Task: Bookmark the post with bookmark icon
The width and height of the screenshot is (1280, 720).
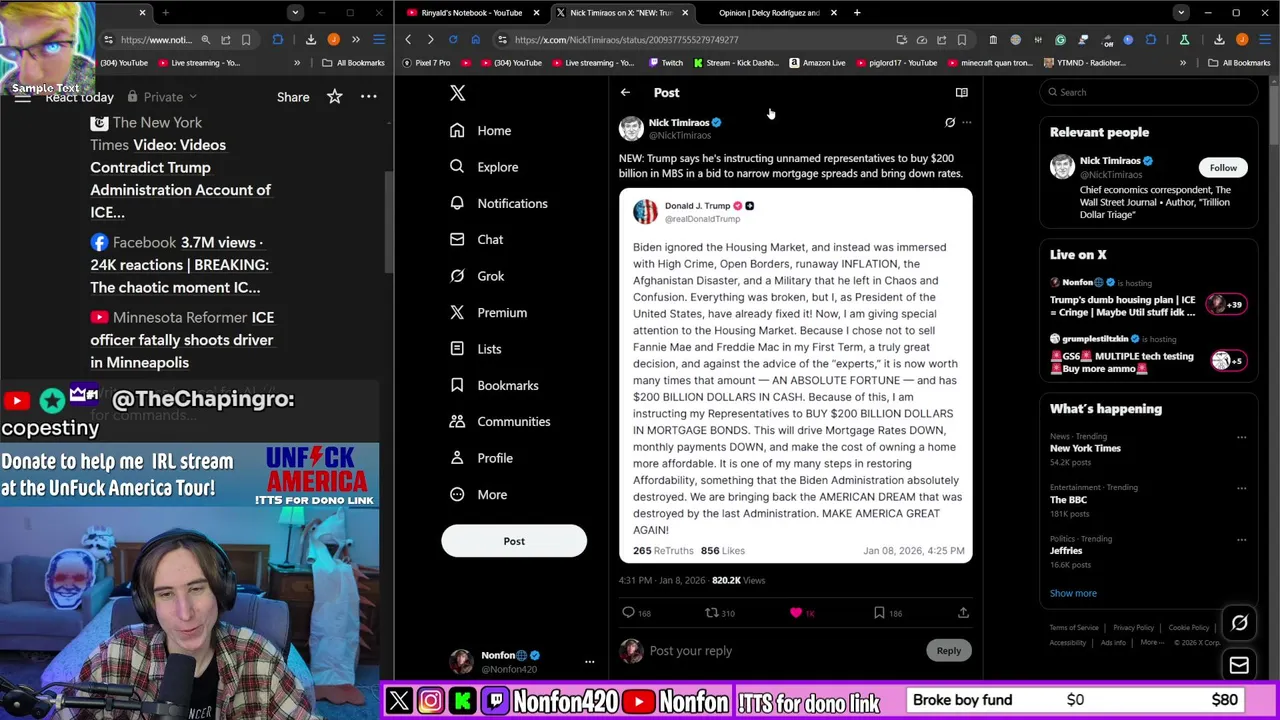Action: tap(879, 612)
